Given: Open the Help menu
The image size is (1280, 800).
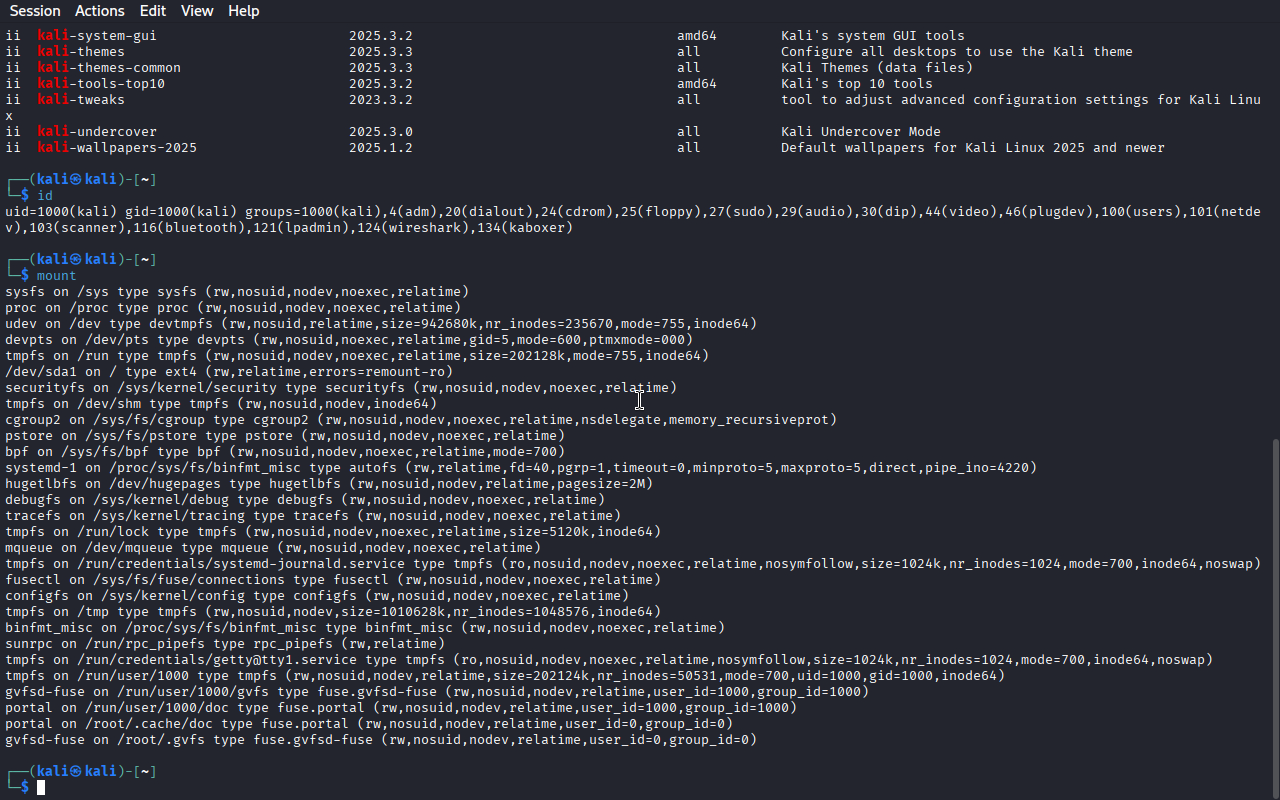Looking at the screenshot, I should point(243,11).
